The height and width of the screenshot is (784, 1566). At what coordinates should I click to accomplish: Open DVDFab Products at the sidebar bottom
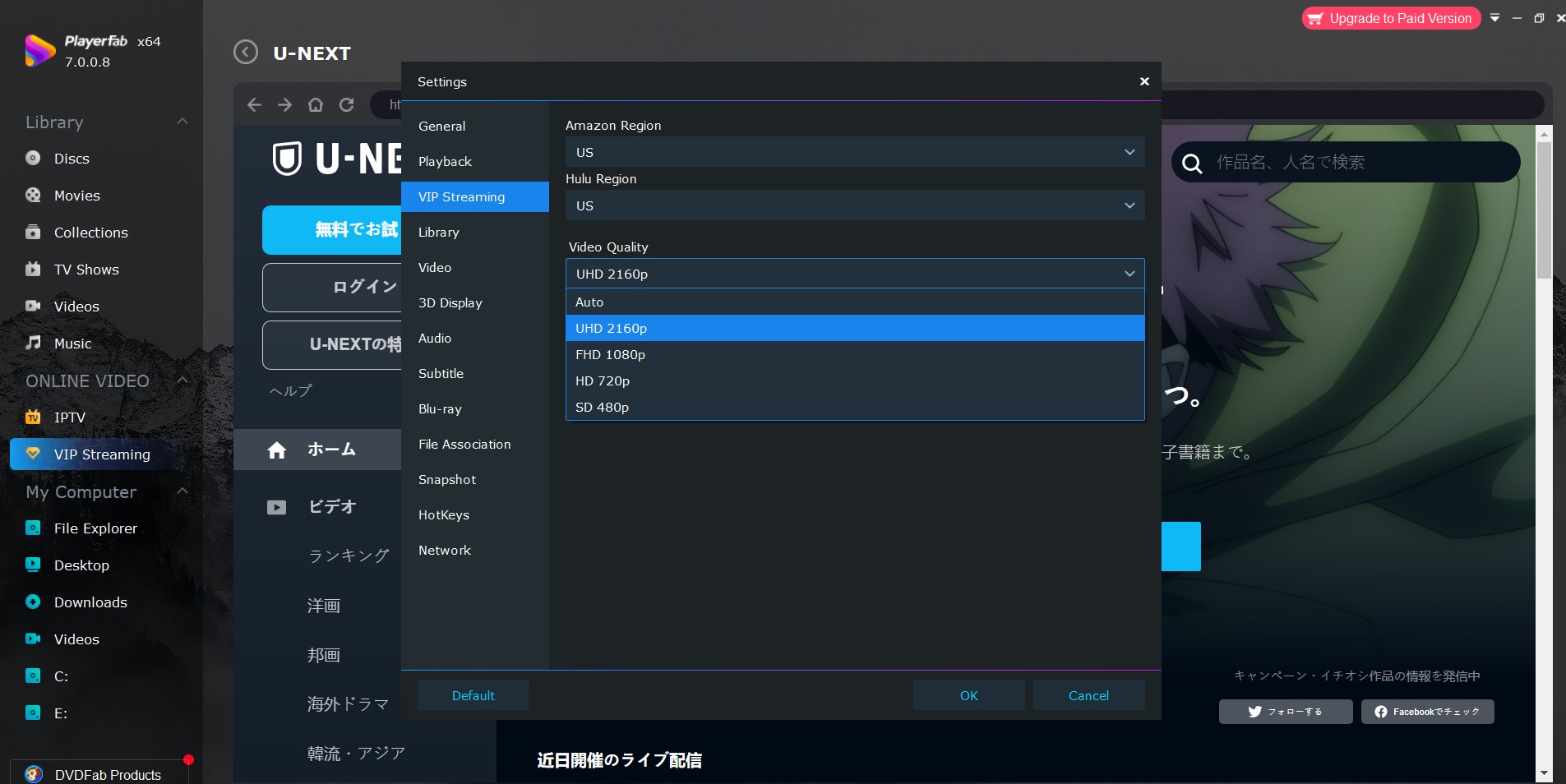coord(99,774)
